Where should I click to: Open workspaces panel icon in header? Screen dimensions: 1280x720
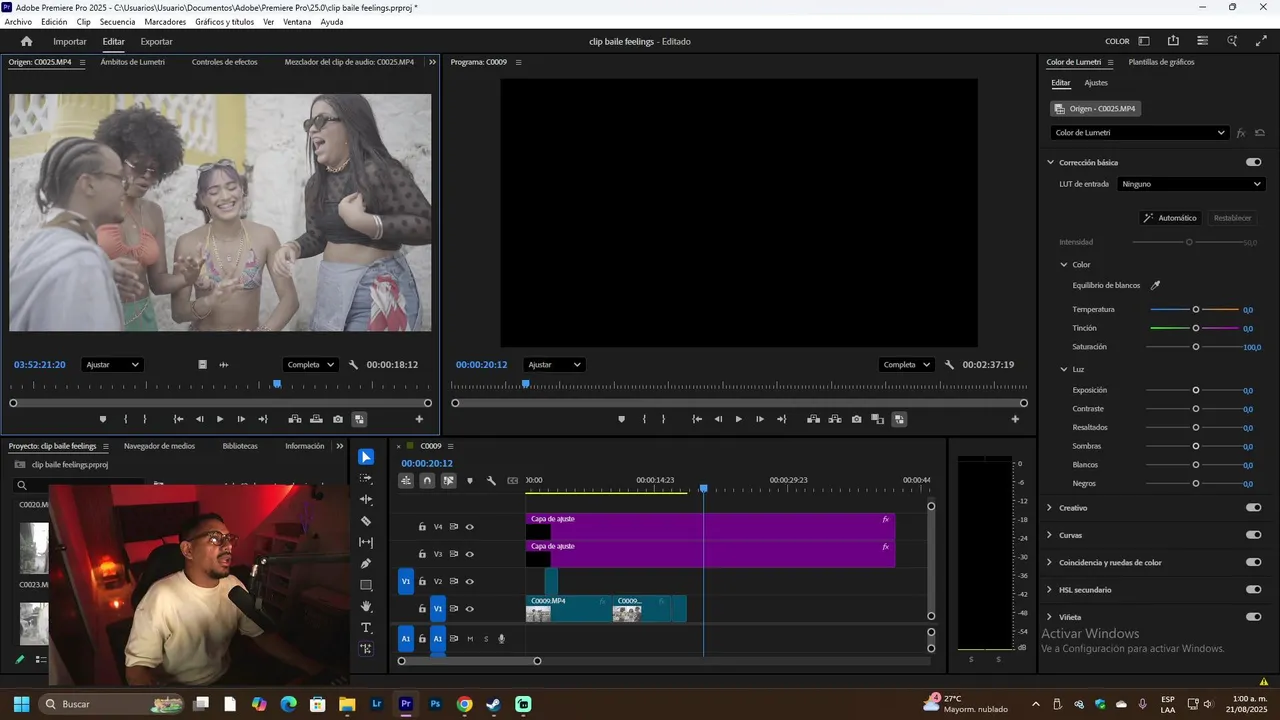coord(1144,41)
